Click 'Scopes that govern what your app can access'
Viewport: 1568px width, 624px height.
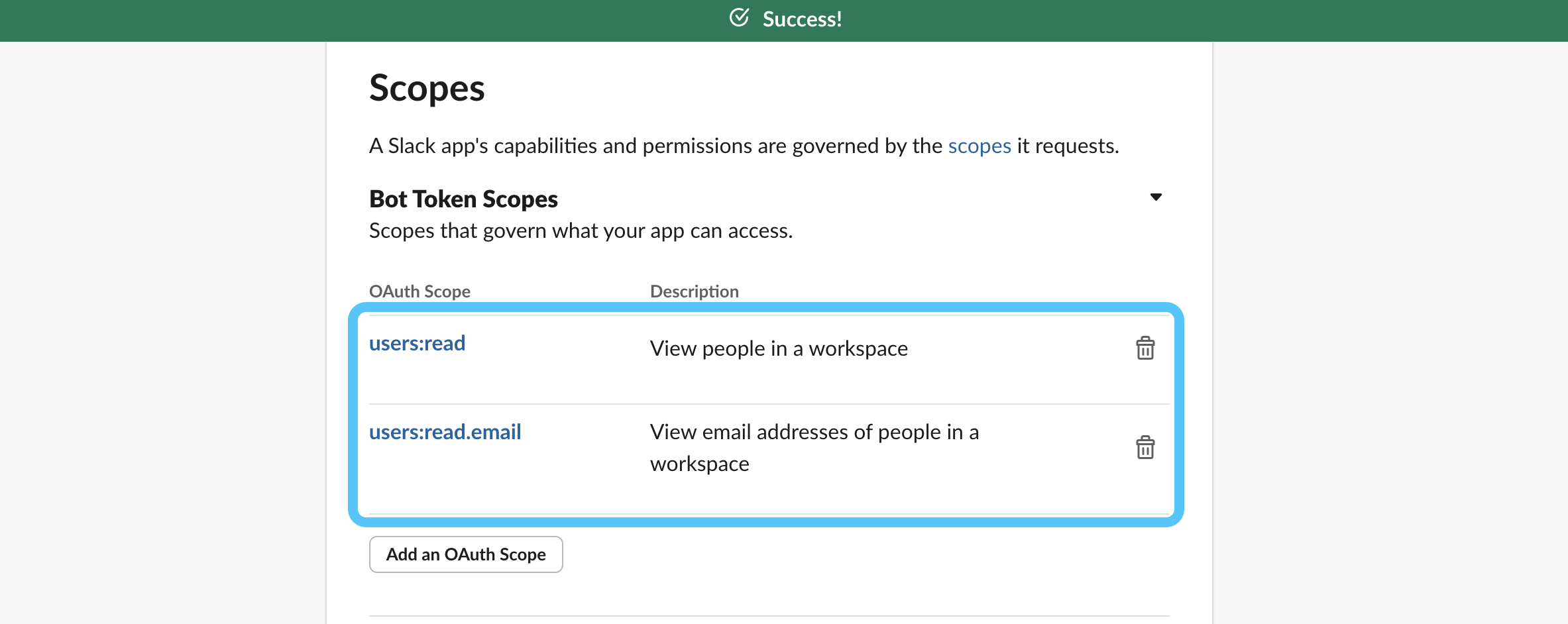581,231
